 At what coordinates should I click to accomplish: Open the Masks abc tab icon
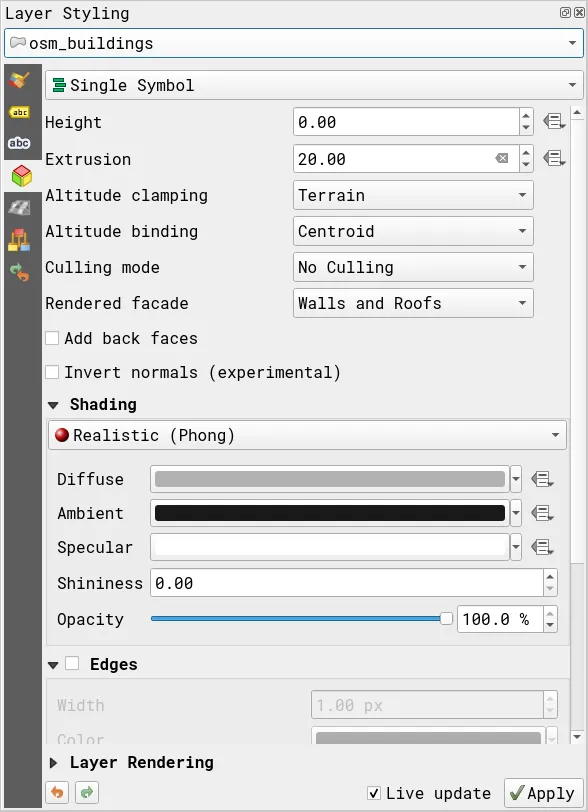19,143
